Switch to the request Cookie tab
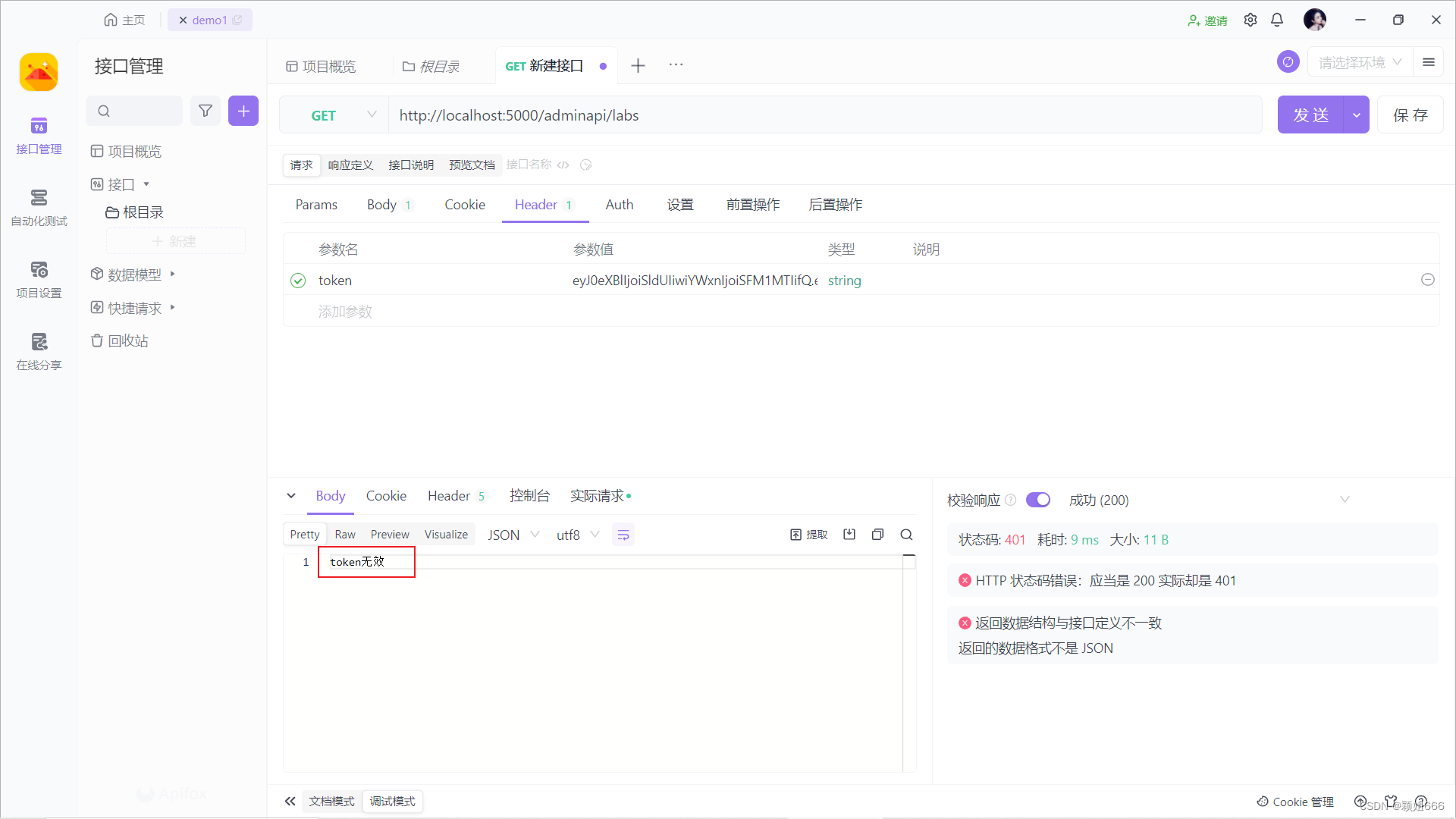 (x=465, y=205)
